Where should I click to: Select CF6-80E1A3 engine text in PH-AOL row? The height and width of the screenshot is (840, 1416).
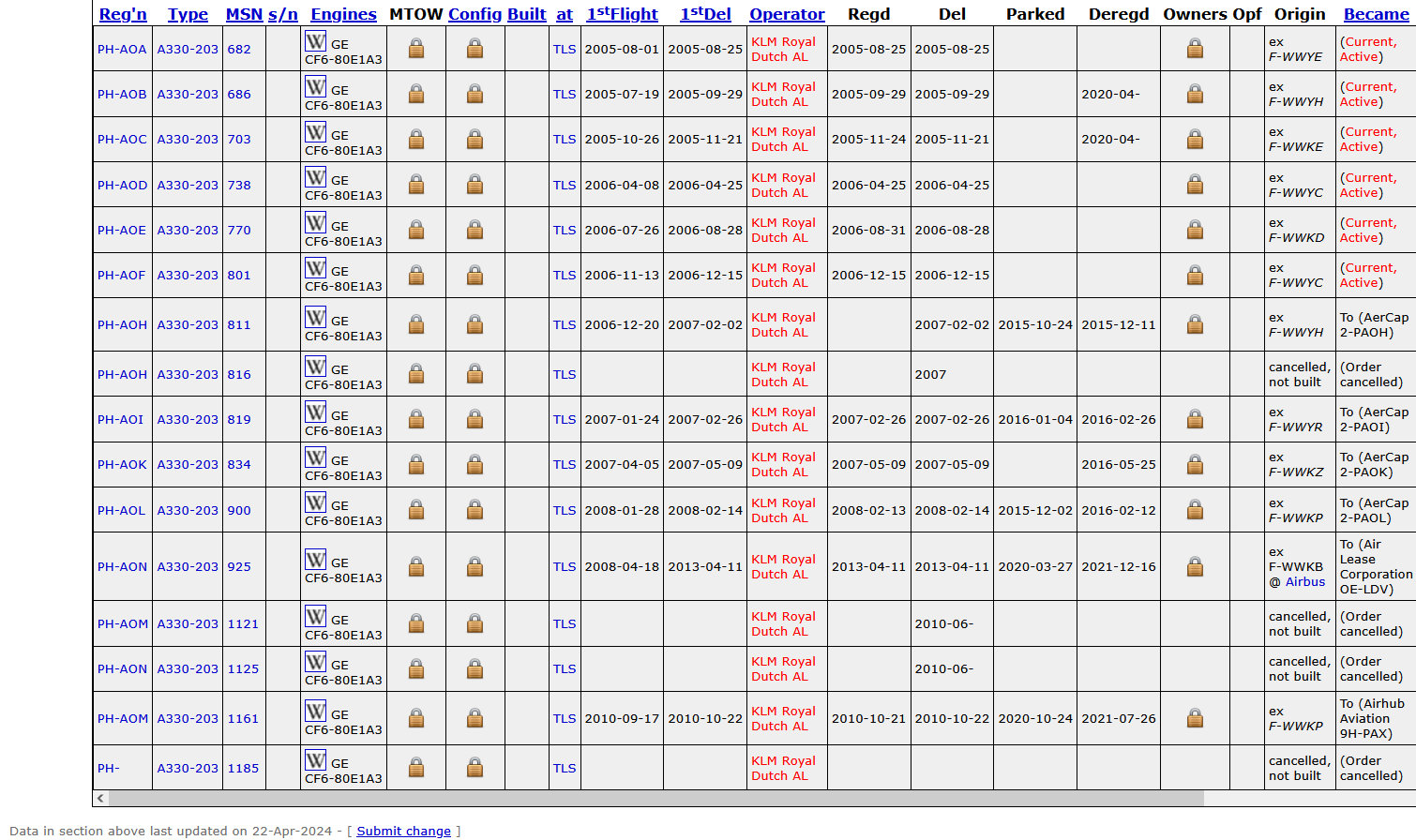pos(343,520)
